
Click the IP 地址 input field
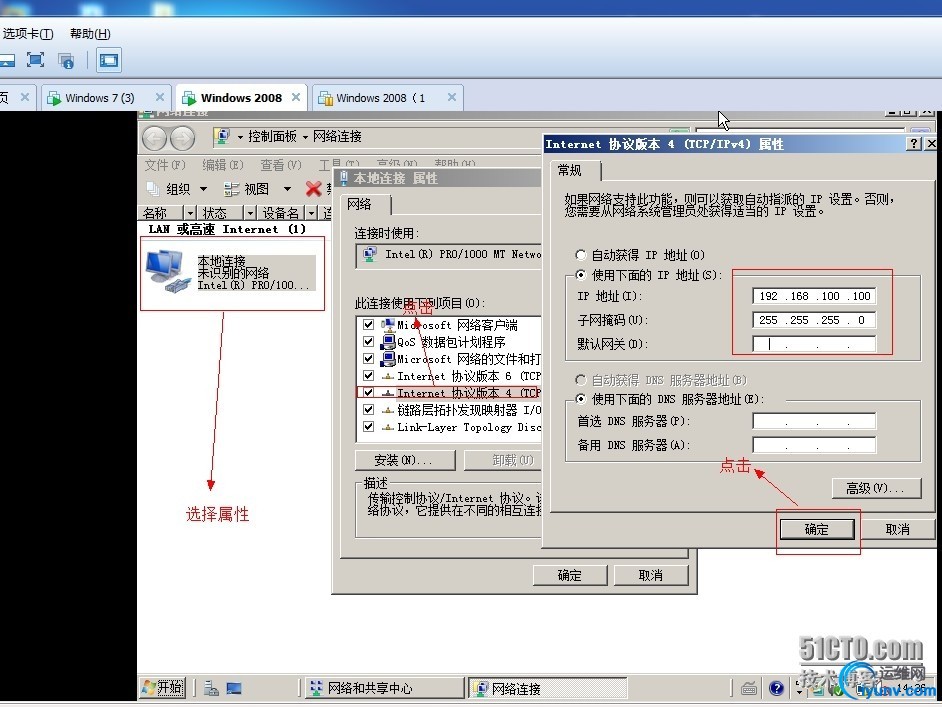[813, 296]
